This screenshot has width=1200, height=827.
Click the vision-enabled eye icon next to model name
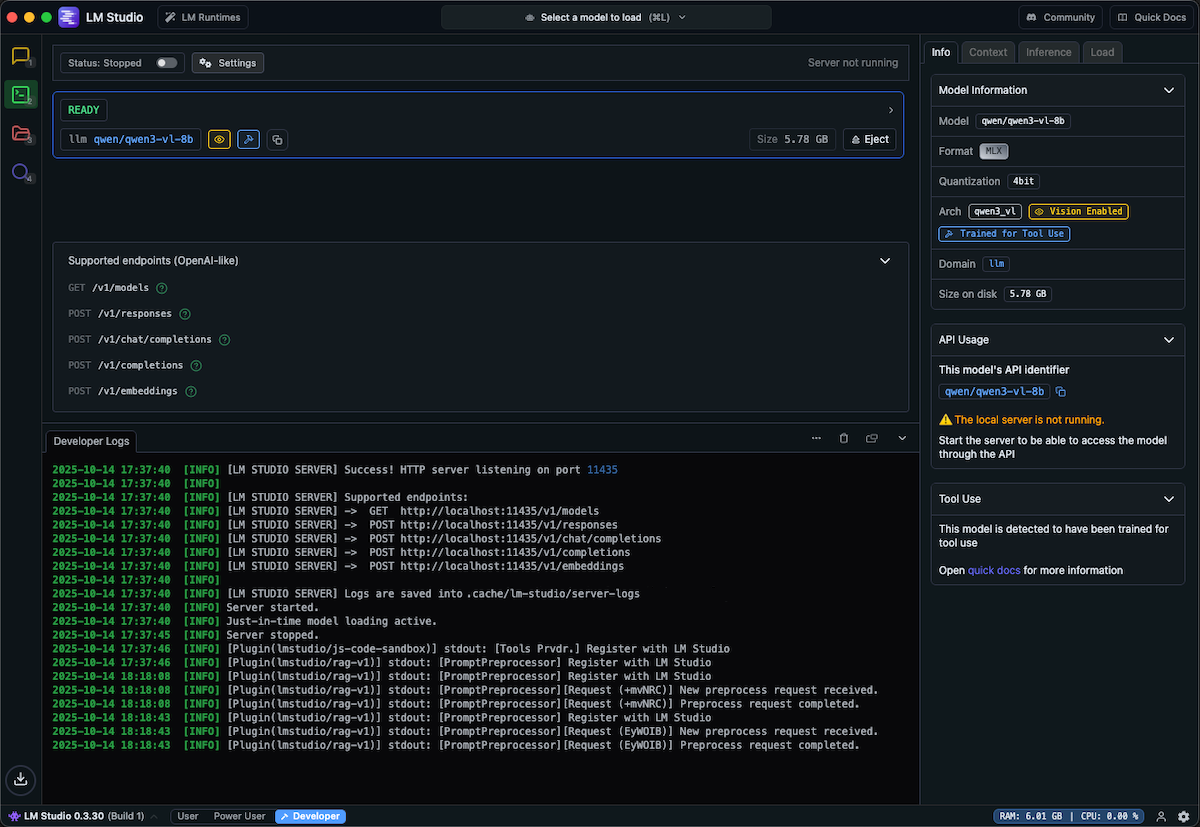tap(218, 139)
